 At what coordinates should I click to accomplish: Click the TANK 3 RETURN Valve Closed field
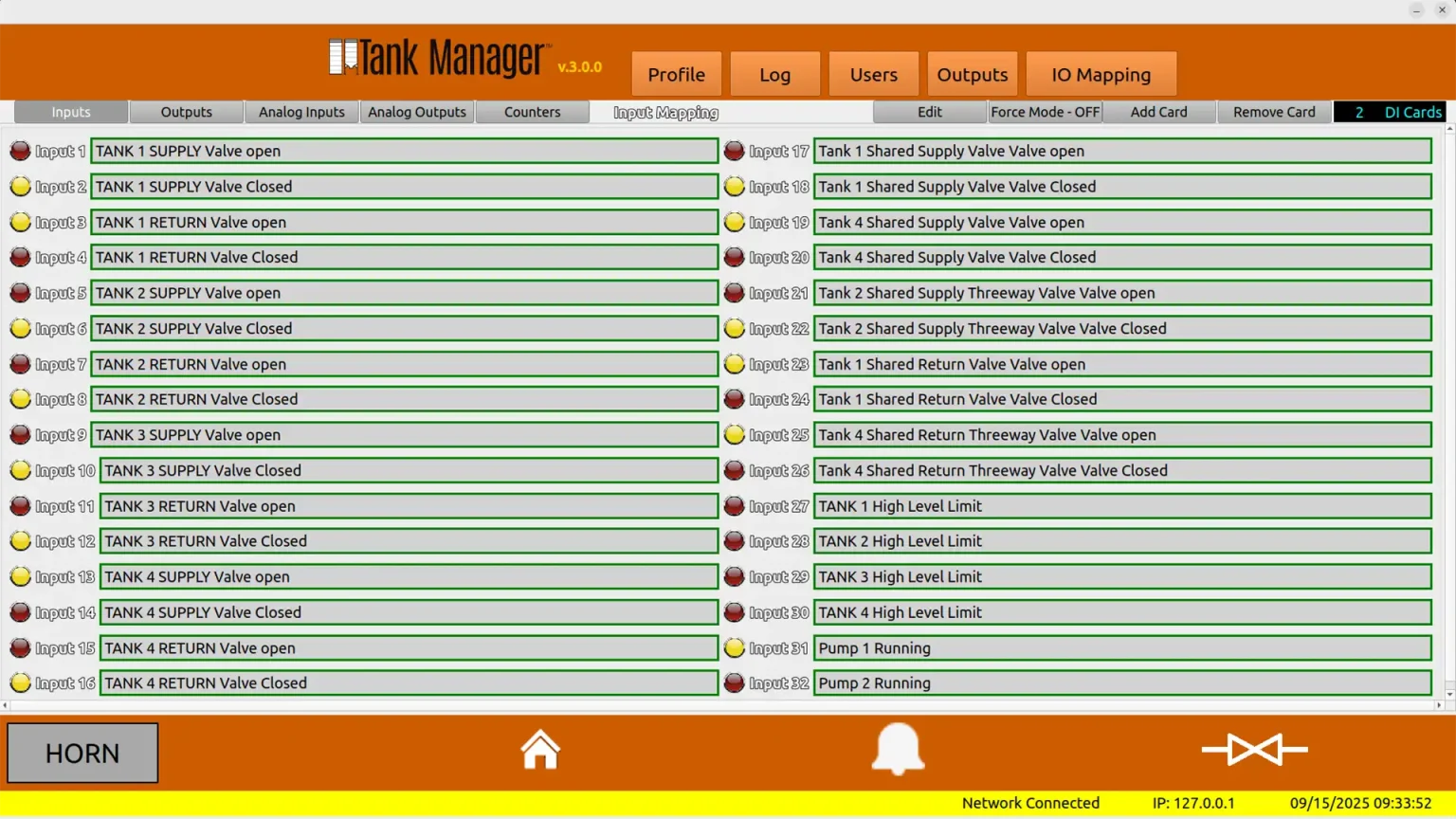coord(409,541)
